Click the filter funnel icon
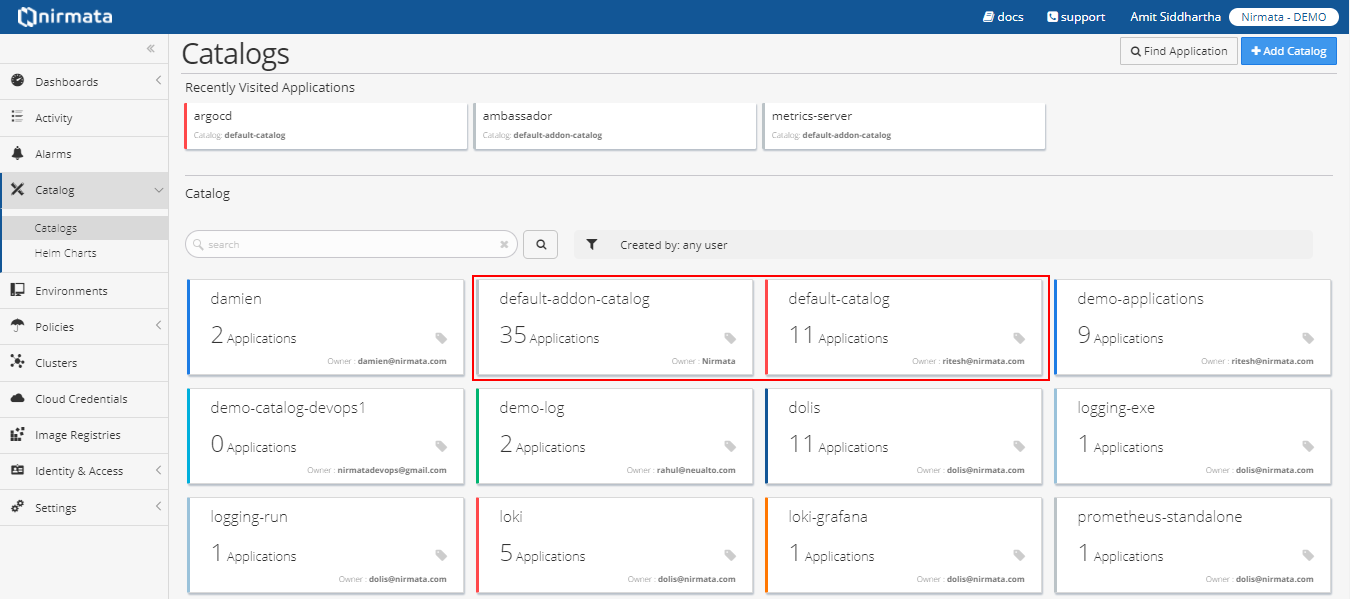The image size is (1350, 599). click(592, 244)
